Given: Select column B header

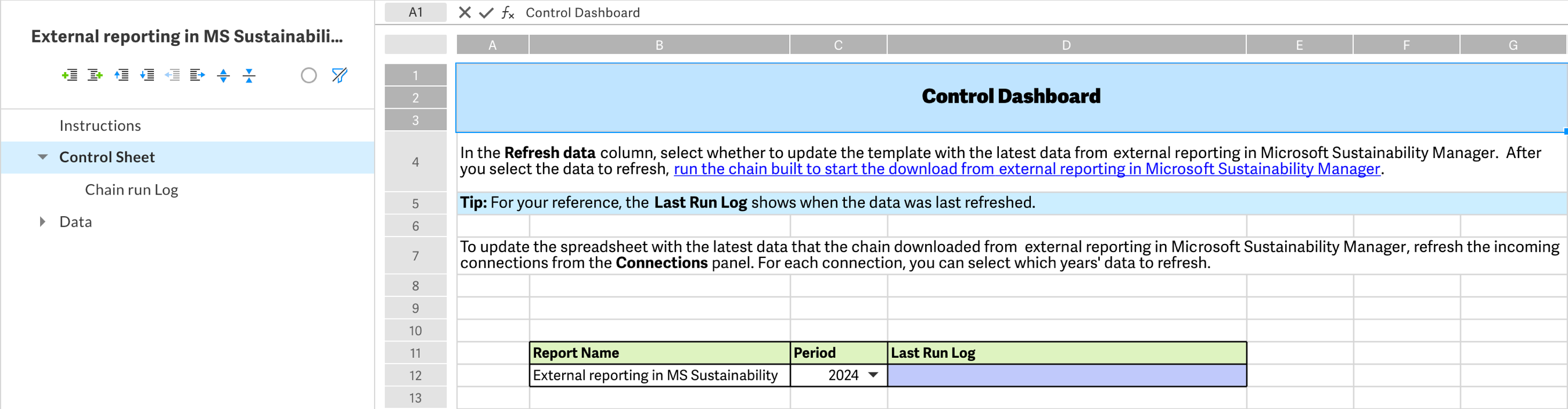Looking at the screenshot, I should (659, 45).
